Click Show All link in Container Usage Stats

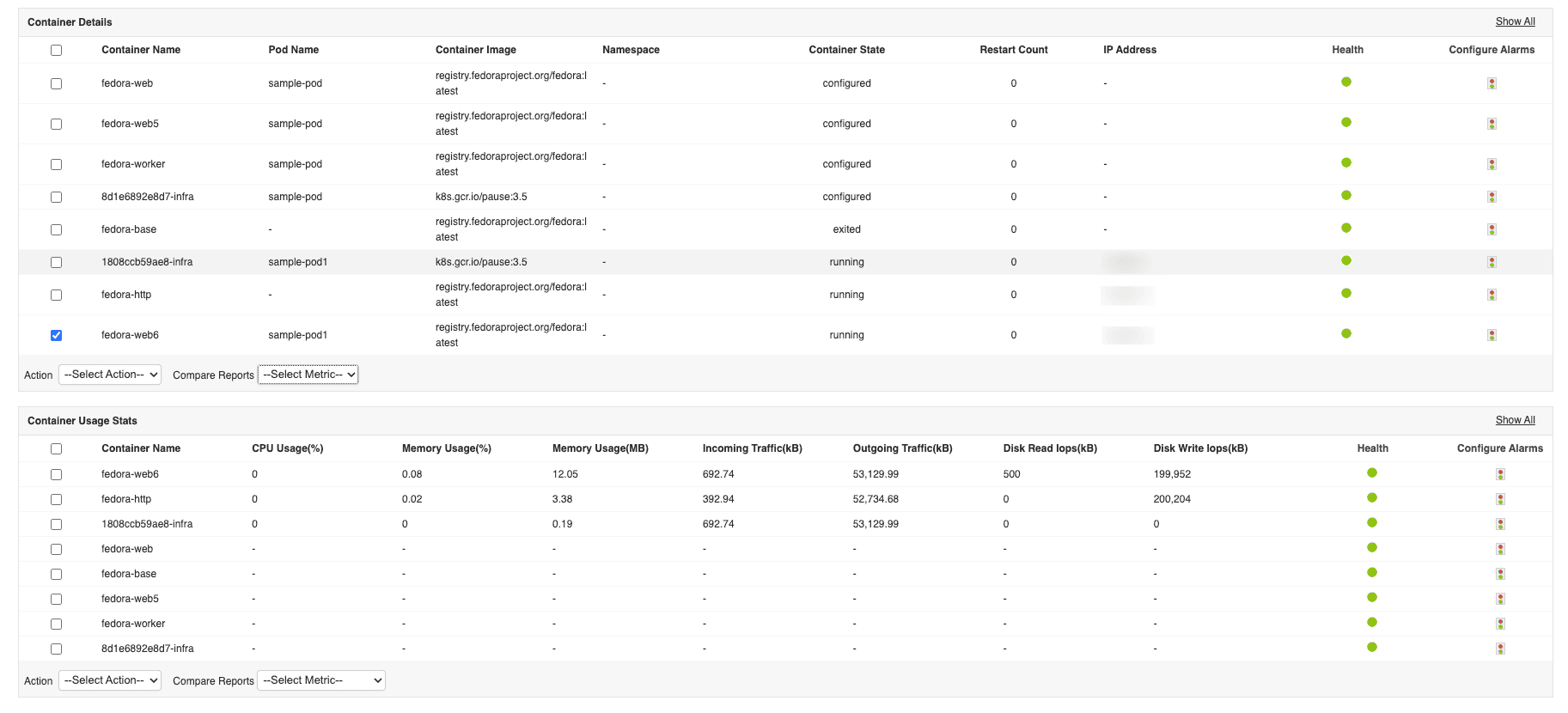[x=1515, y=420]
